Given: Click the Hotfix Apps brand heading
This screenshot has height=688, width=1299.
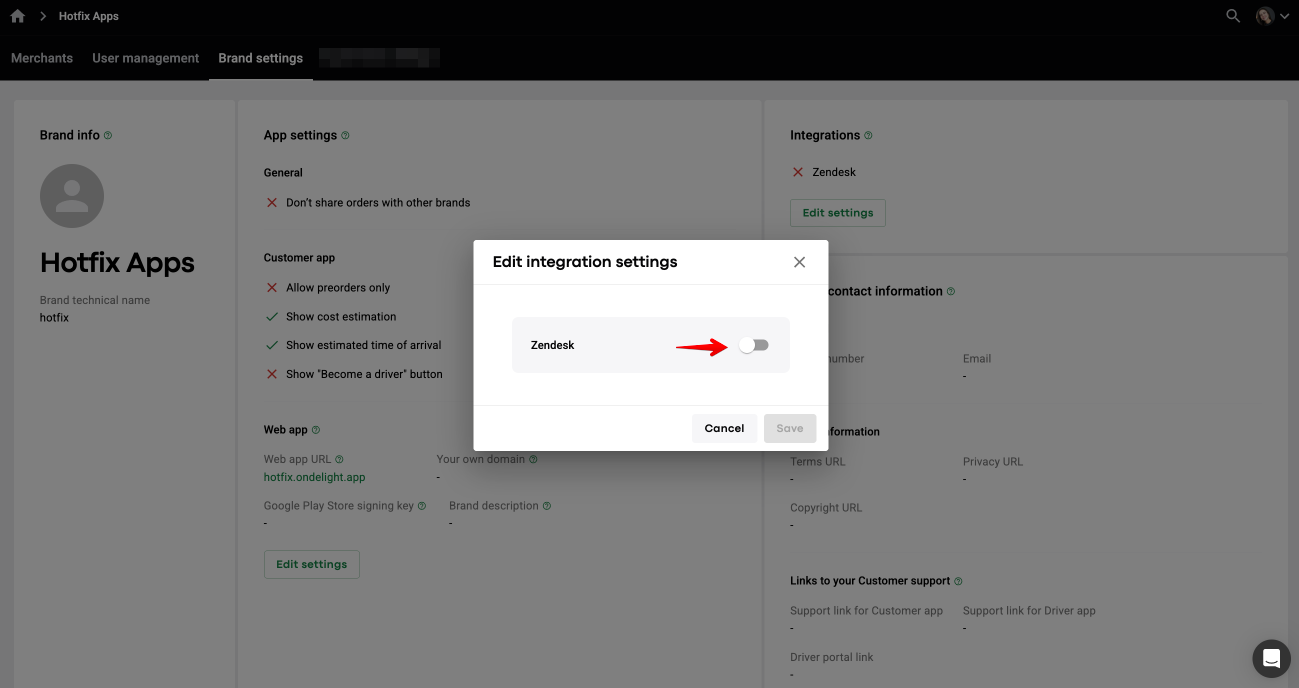Looking at the screenshot, I should pyautogui.click(x=117, y=263).
